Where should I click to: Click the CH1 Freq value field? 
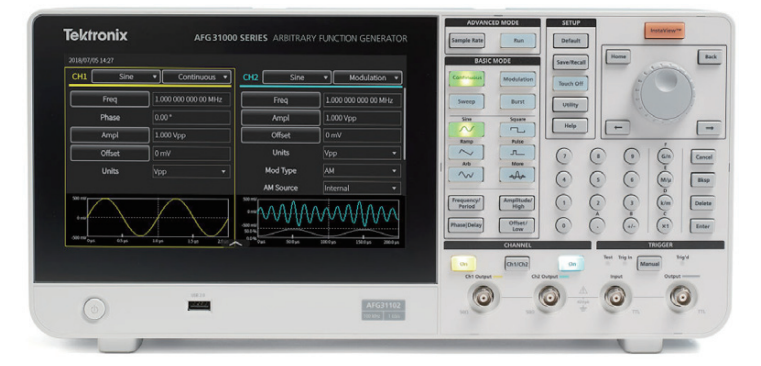[x=191, y=100]
